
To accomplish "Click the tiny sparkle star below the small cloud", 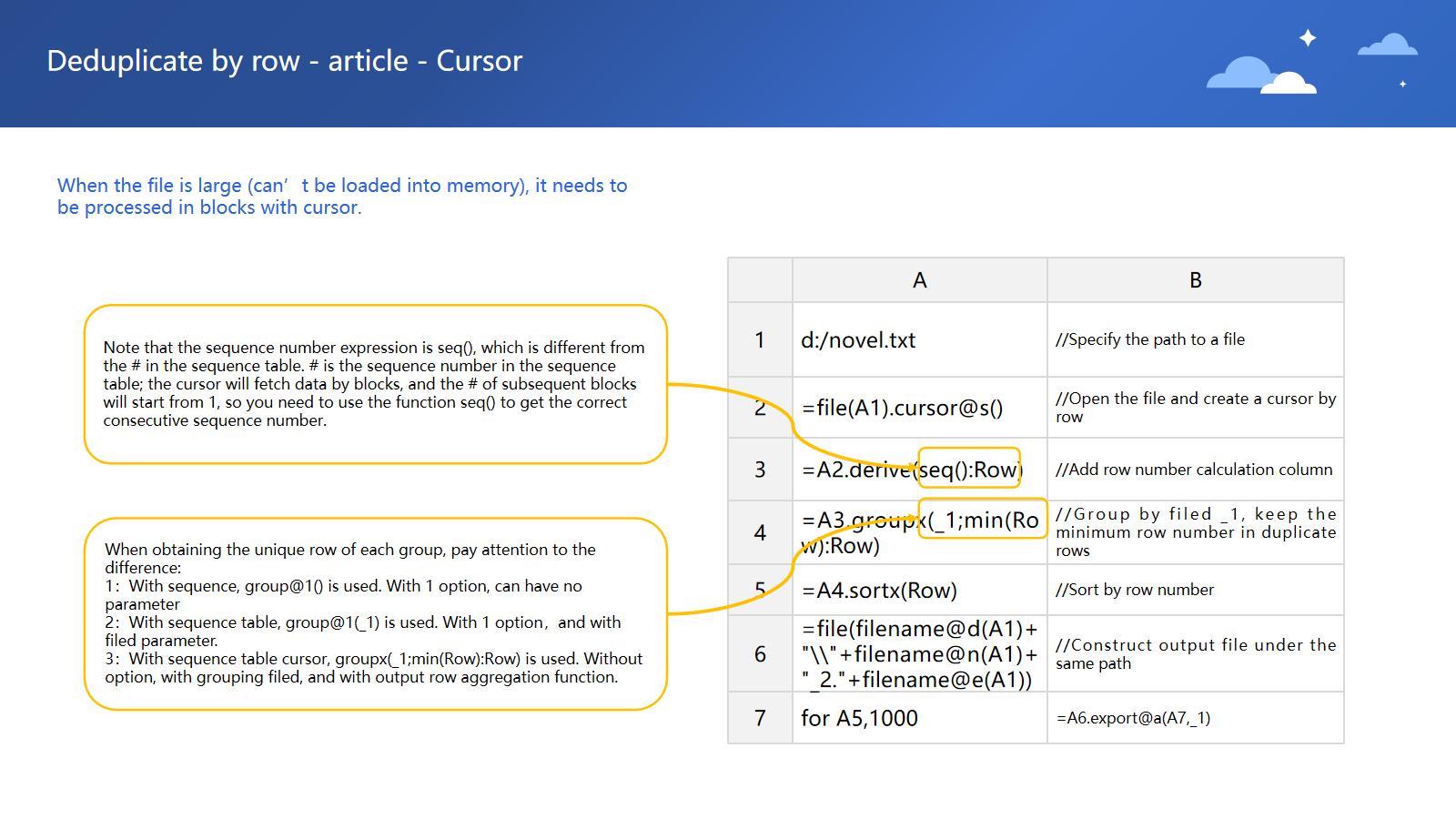I will 1402,84.
